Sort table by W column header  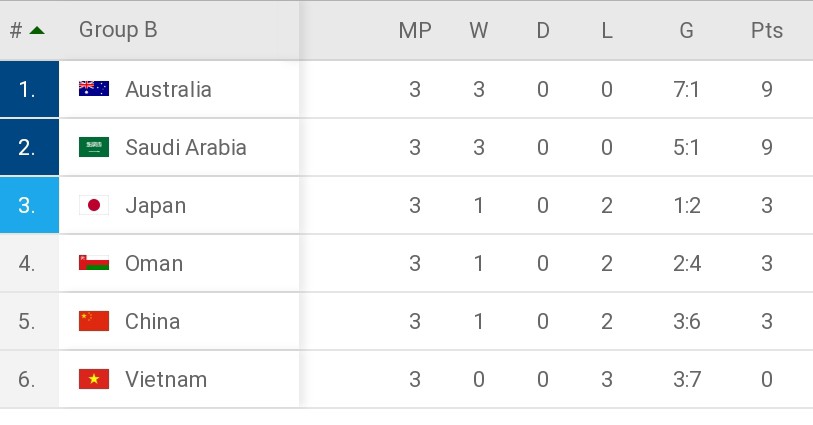[479, 30]
